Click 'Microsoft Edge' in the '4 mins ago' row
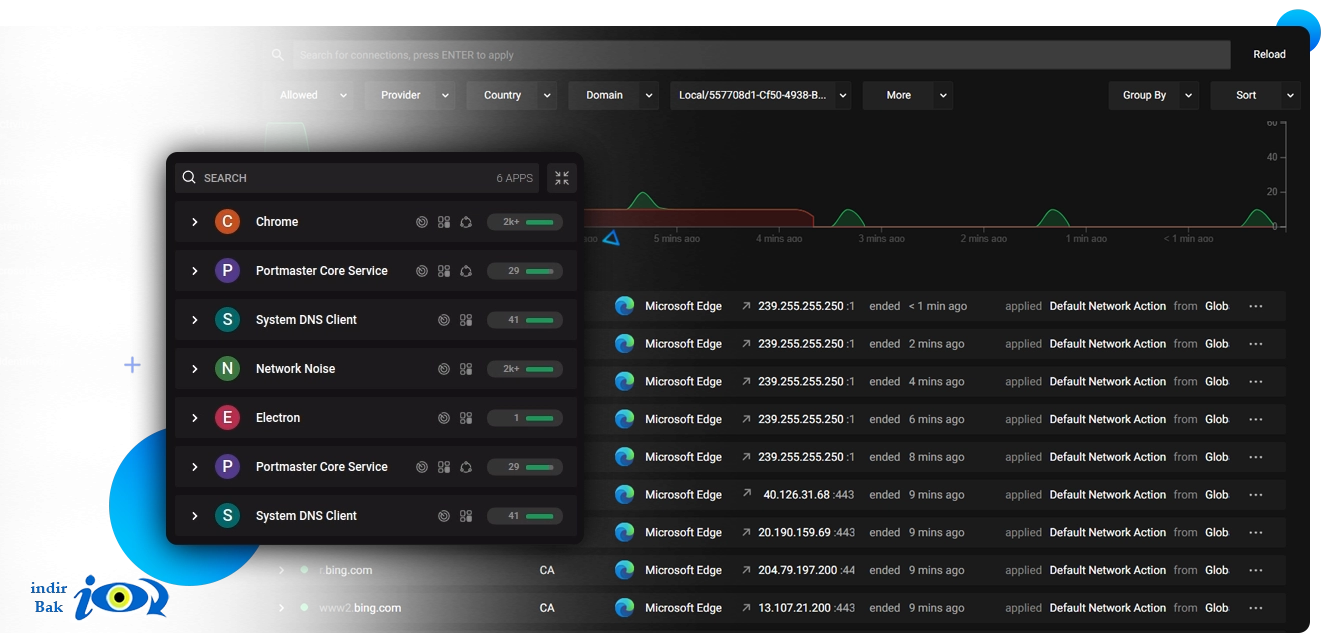 683,382
